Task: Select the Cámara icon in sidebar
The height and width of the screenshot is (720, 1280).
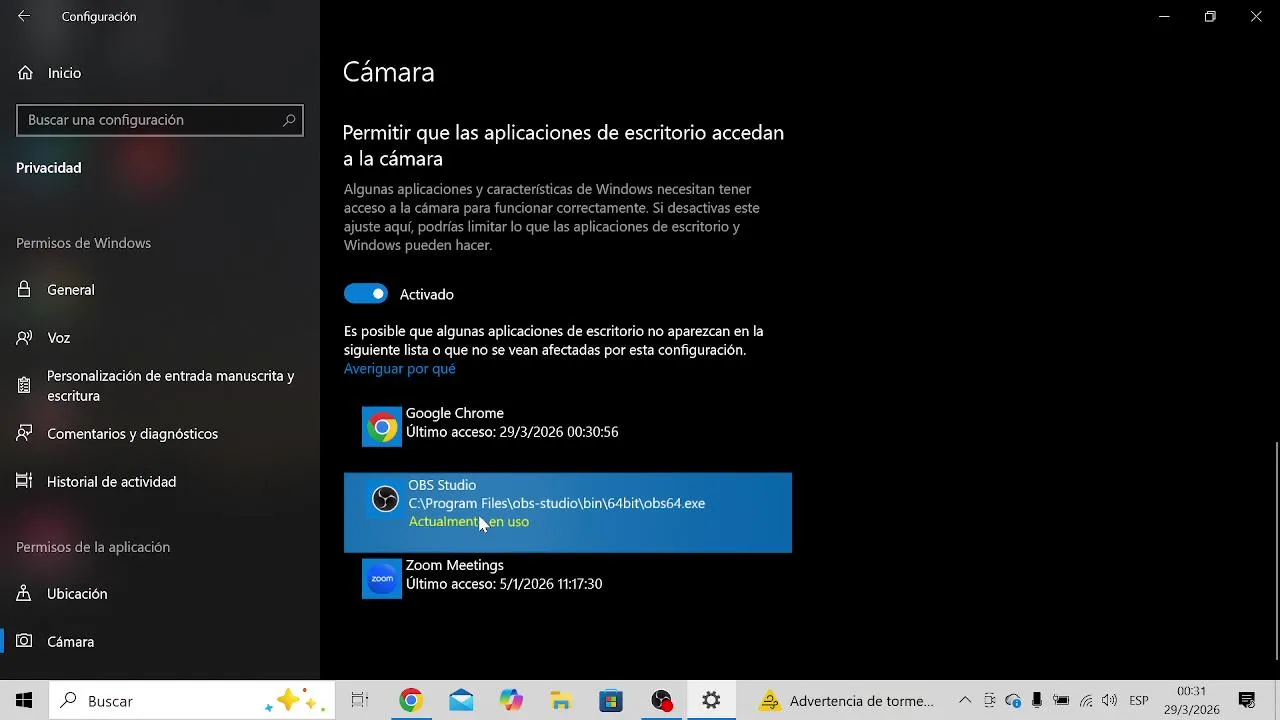Action: (x=25, y=642)
